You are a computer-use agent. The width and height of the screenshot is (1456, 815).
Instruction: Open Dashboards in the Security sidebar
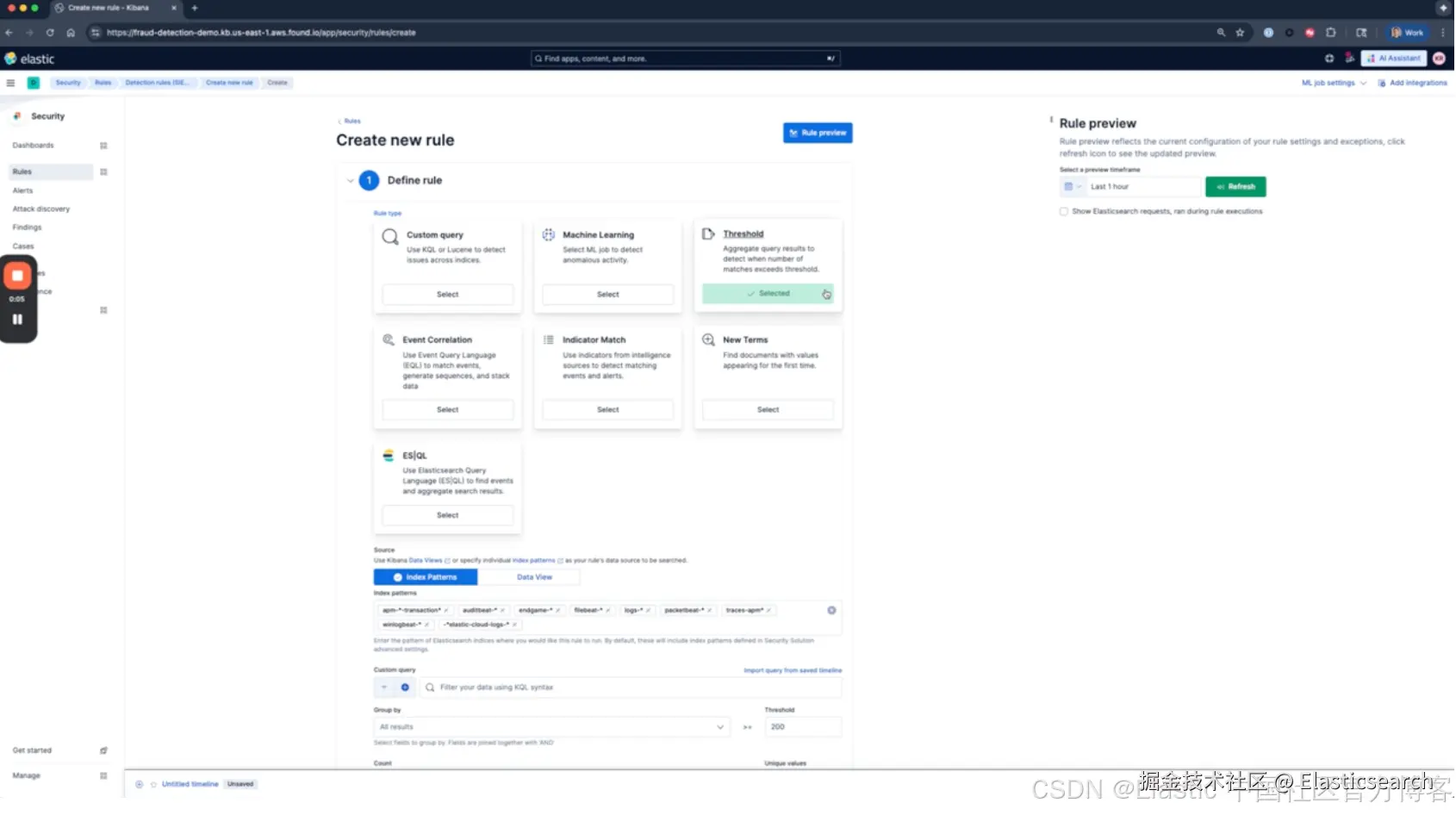(34, 146)
